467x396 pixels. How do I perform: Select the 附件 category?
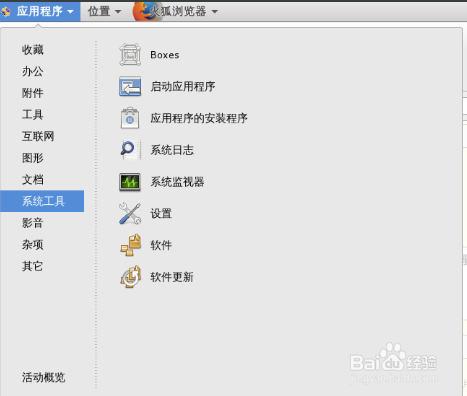tap(33, 93)
